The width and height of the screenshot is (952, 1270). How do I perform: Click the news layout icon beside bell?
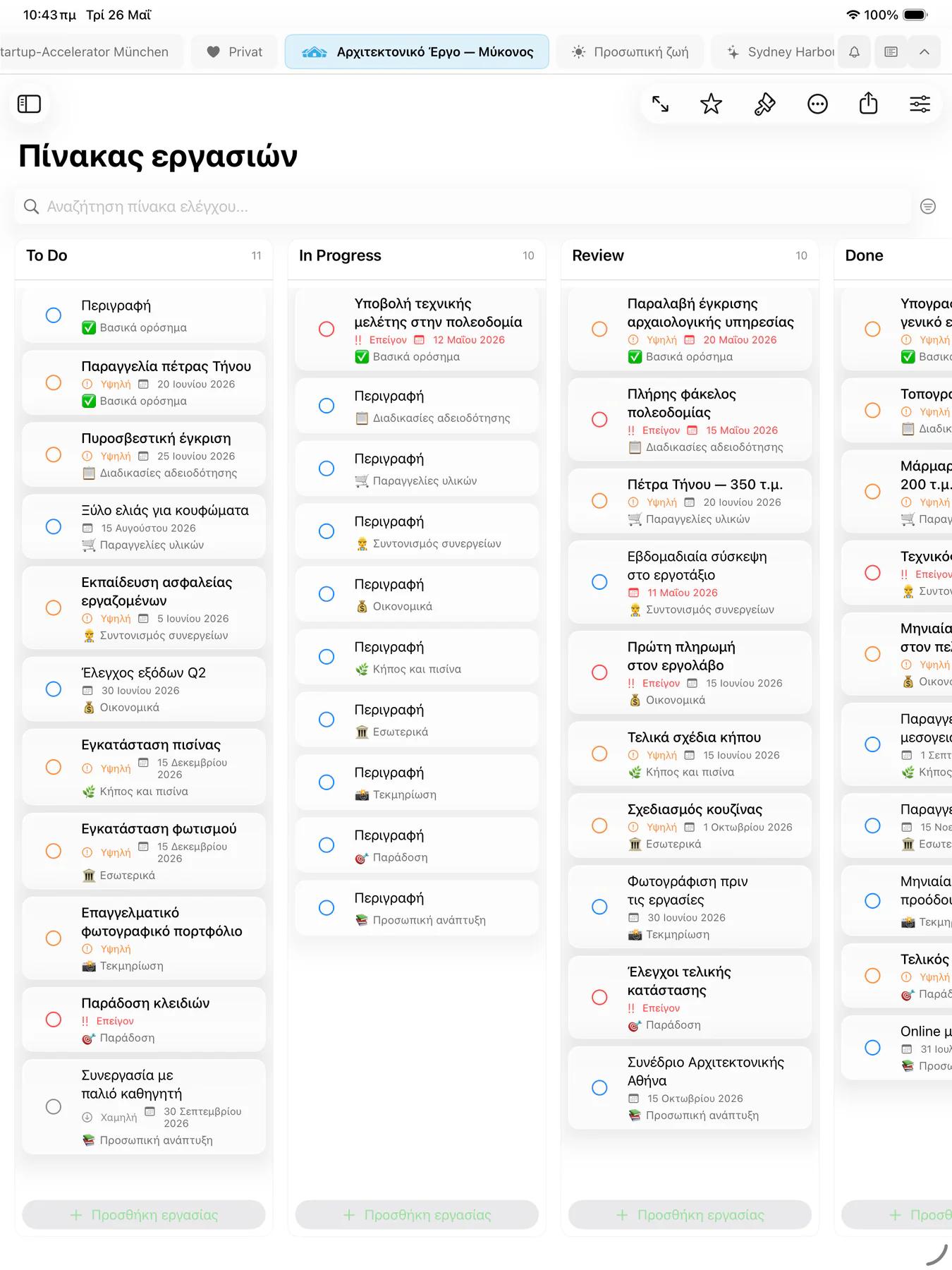pos(891,52)
